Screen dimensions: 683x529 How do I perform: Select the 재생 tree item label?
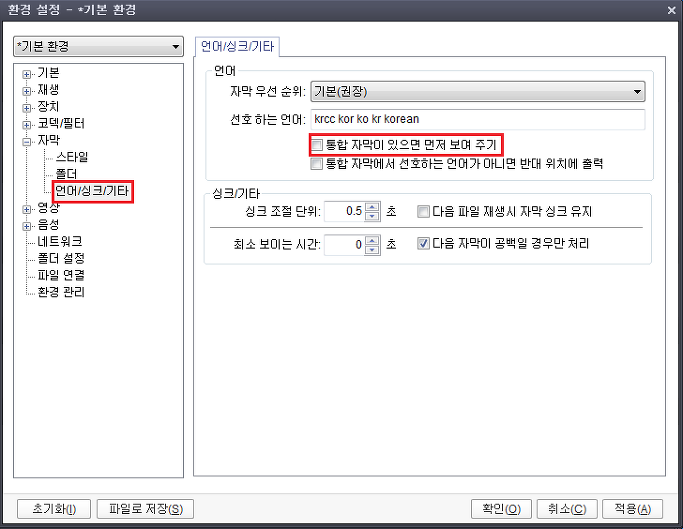(48, 90)
